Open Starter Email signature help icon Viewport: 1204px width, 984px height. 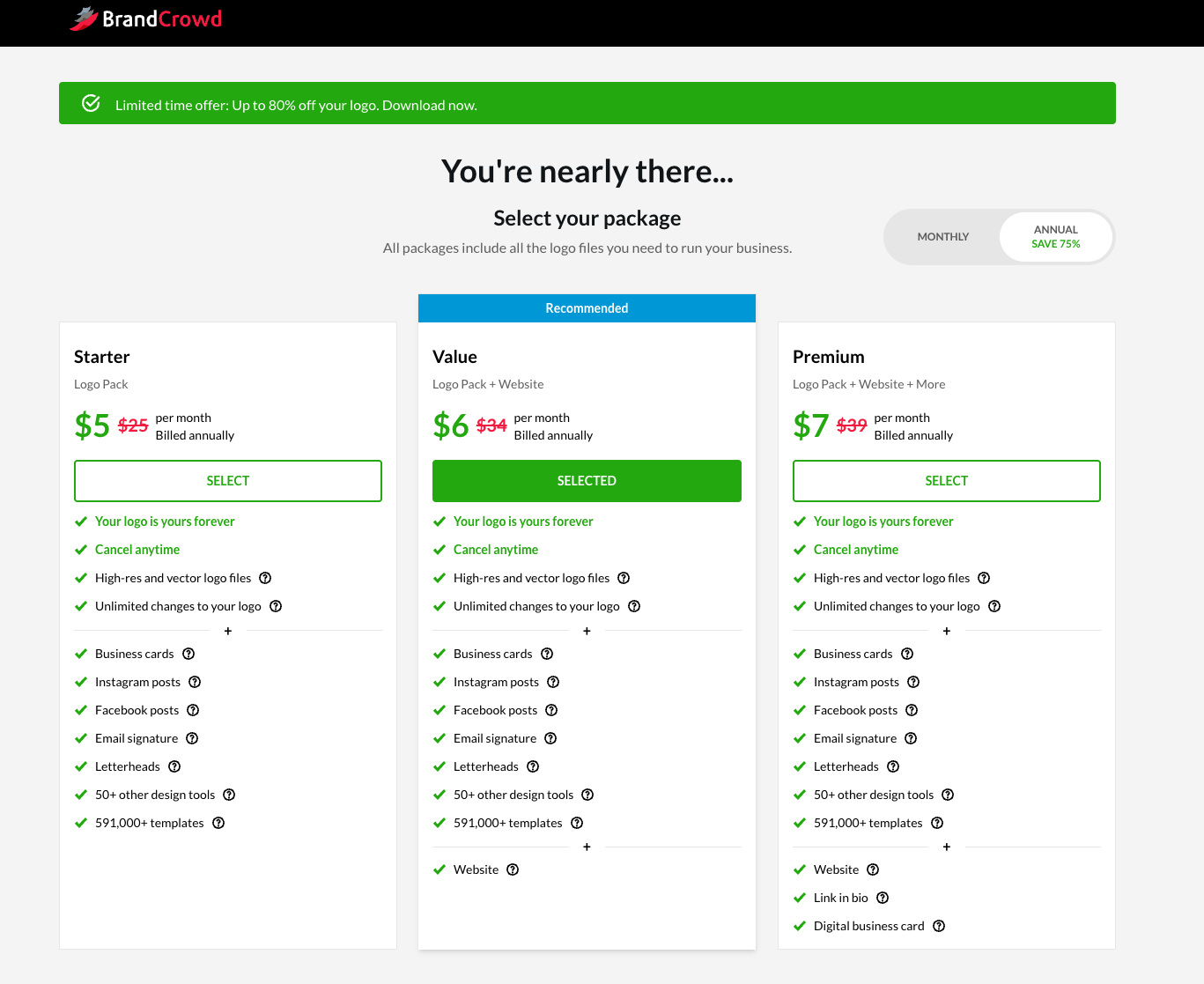pos(192,738)
